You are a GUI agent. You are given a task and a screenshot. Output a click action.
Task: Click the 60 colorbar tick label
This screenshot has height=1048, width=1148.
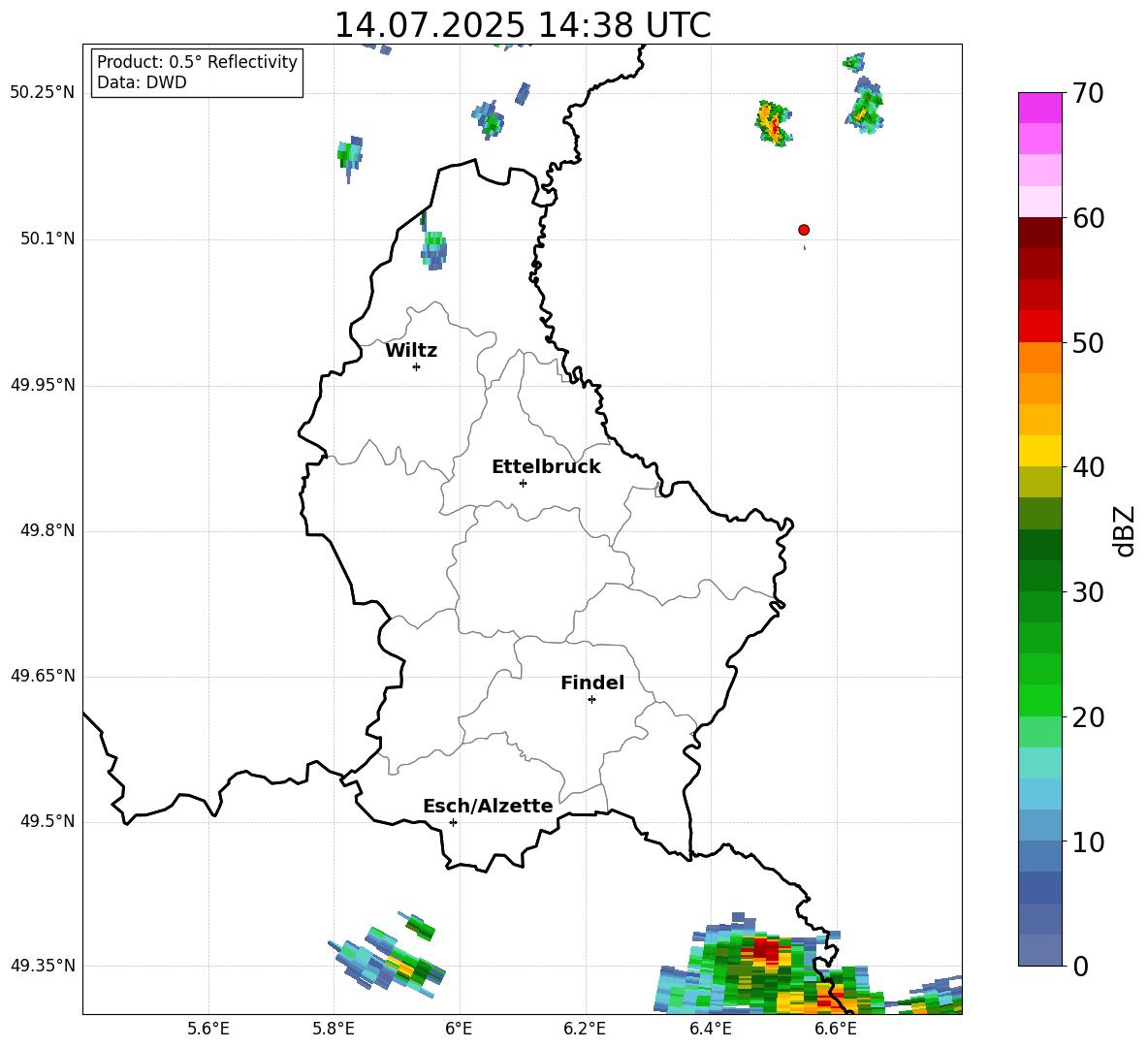[x=1088, y=218]
